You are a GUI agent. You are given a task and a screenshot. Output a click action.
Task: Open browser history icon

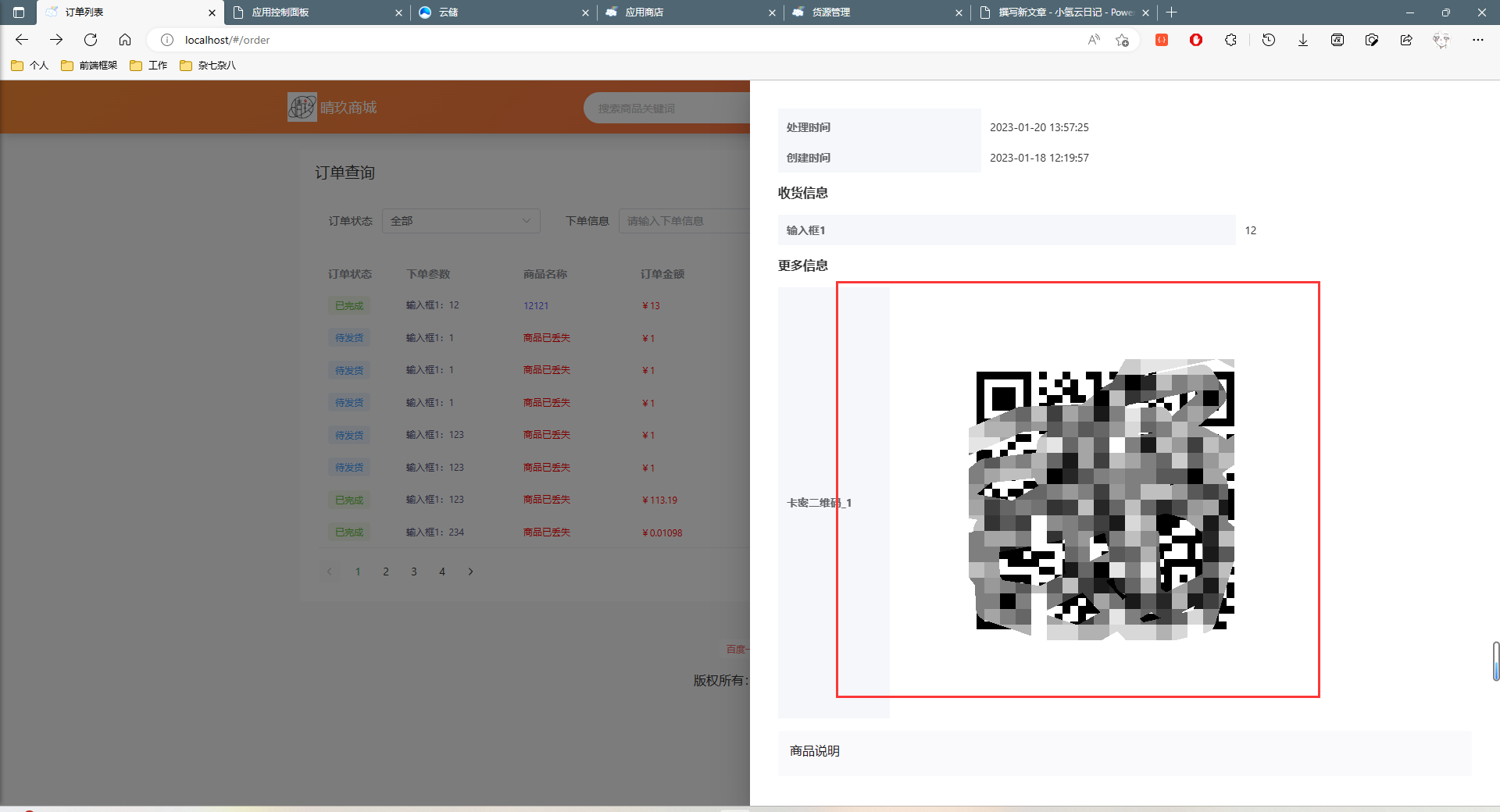tap(1269, 40)
